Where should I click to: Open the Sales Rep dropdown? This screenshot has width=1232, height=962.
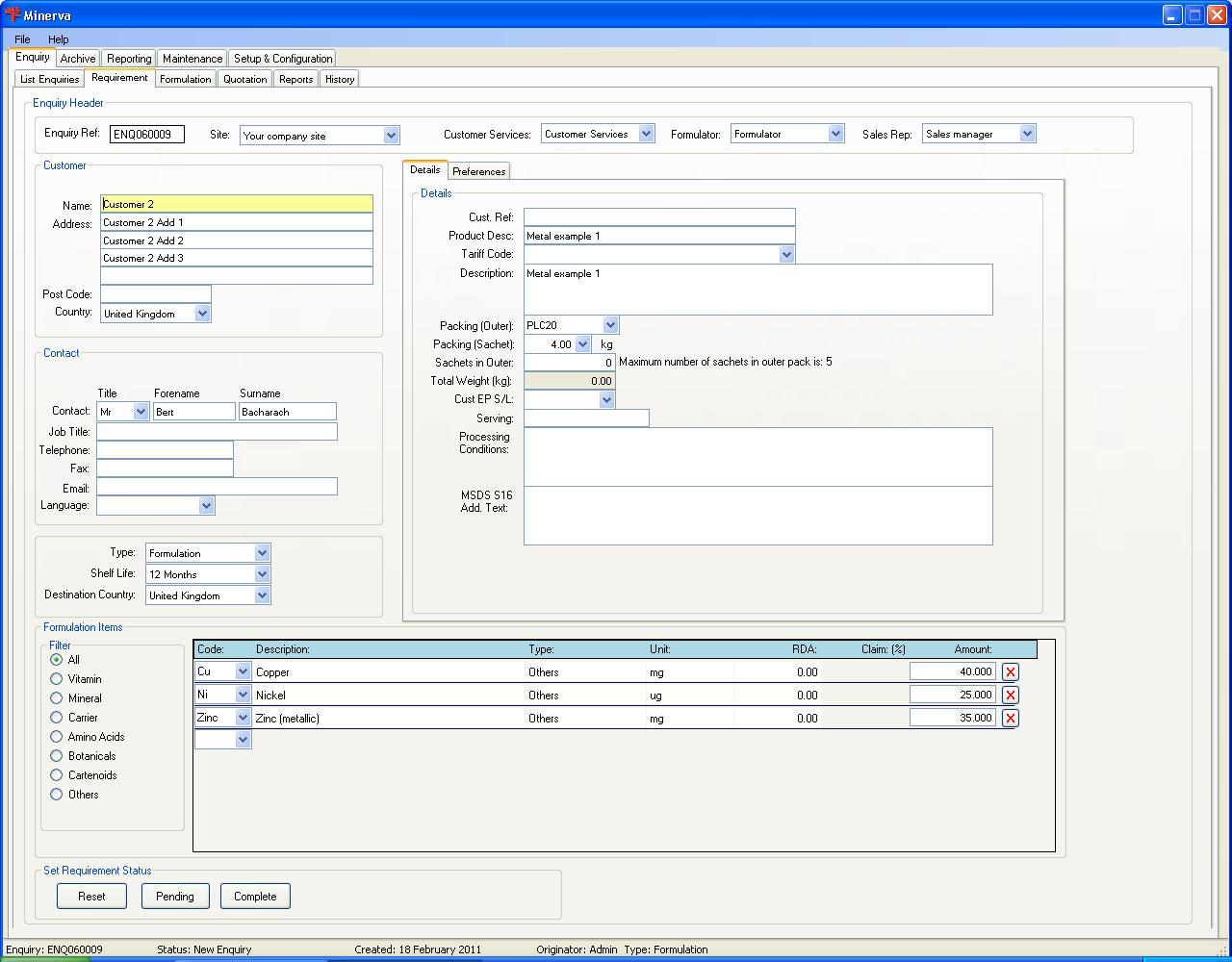[x=1027, y=134]
